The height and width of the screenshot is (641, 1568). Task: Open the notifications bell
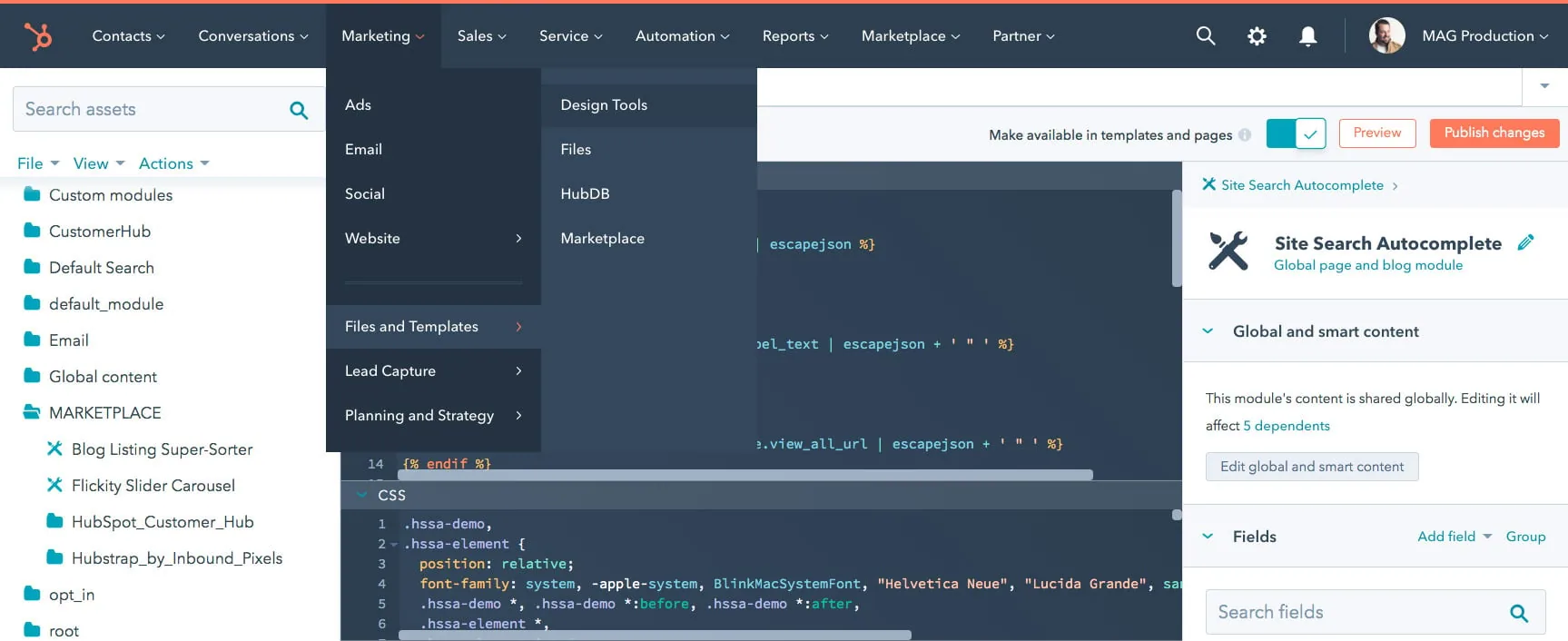pos(1307,36)
